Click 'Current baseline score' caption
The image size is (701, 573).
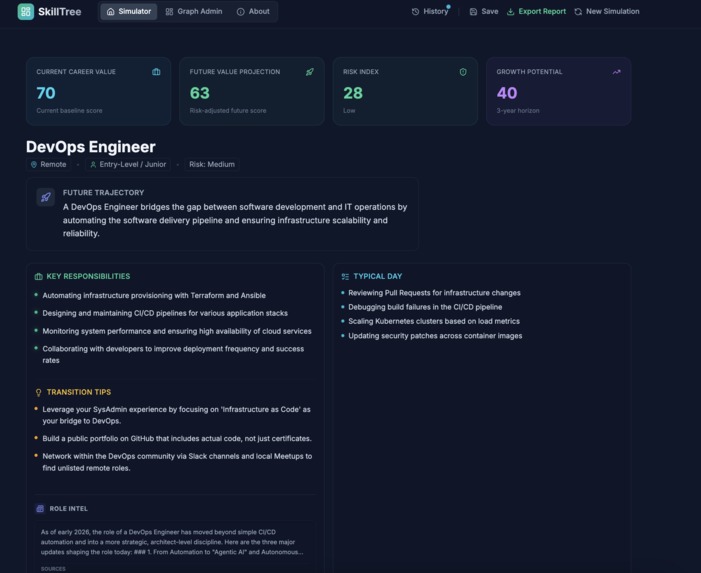coord(69,110)
